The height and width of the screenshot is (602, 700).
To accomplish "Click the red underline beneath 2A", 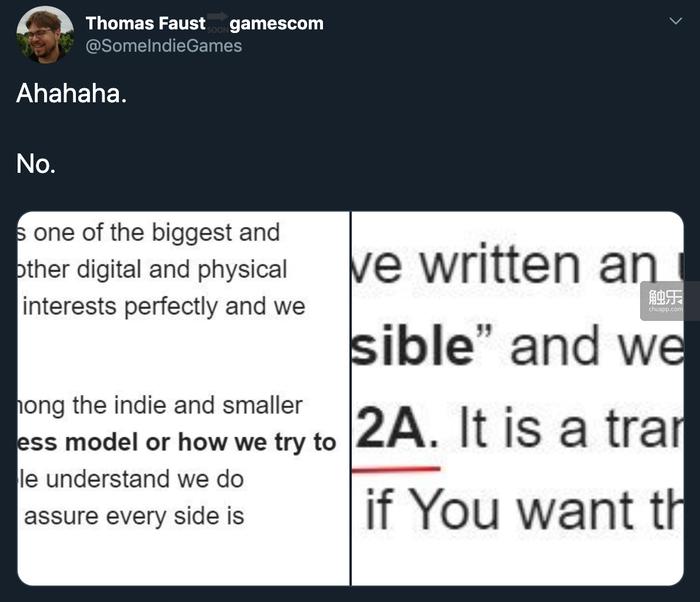I will [x=398, y=468].
